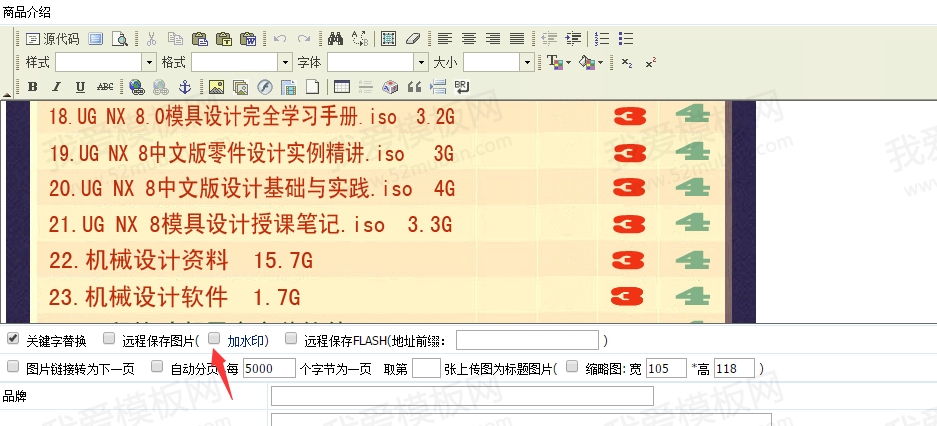Tick the 加水印 watermark checkbox
This screenshot has height=426, width=937.
point(213,339)
